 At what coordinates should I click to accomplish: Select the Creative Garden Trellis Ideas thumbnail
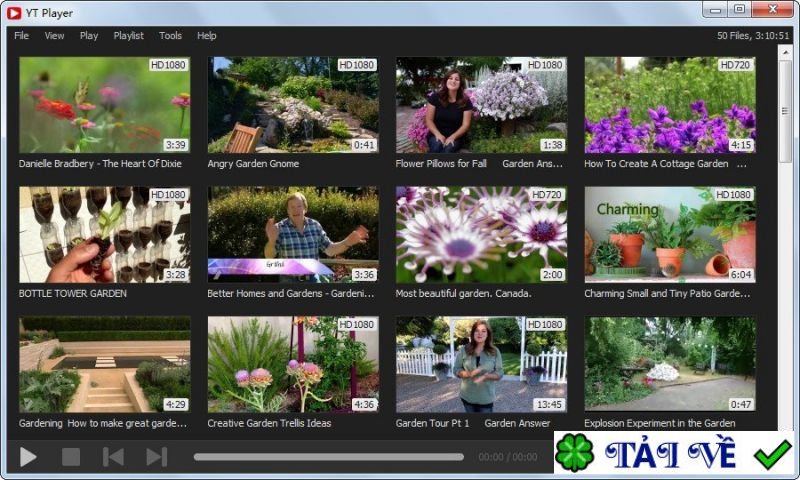point(292,365)
